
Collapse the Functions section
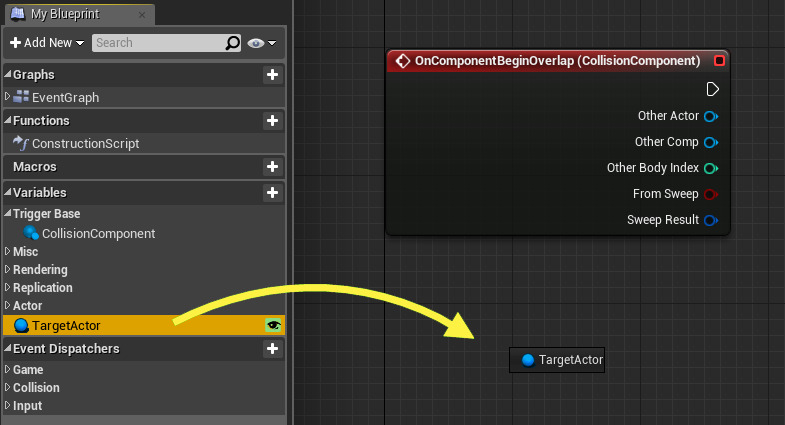click(8, 120)
